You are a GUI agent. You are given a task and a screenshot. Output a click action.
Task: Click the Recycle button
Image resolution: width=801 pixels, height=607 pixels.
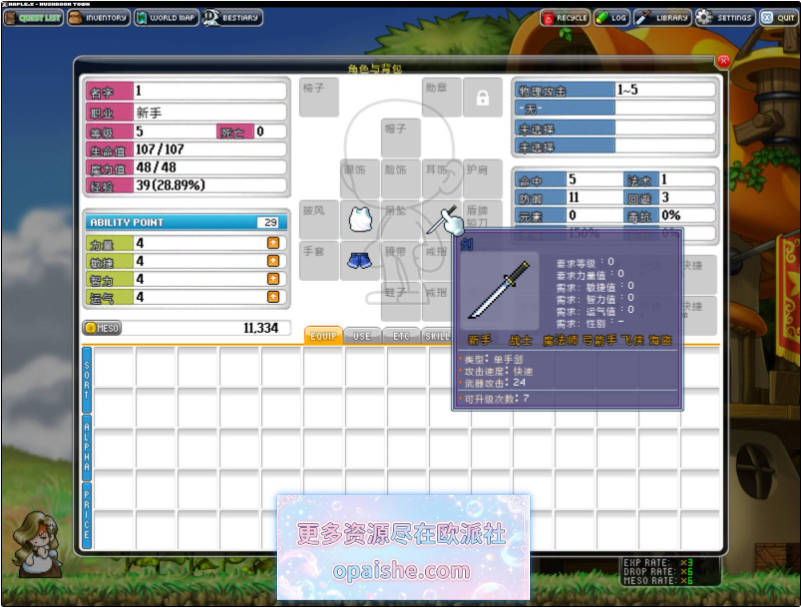(x=566, y=18)
